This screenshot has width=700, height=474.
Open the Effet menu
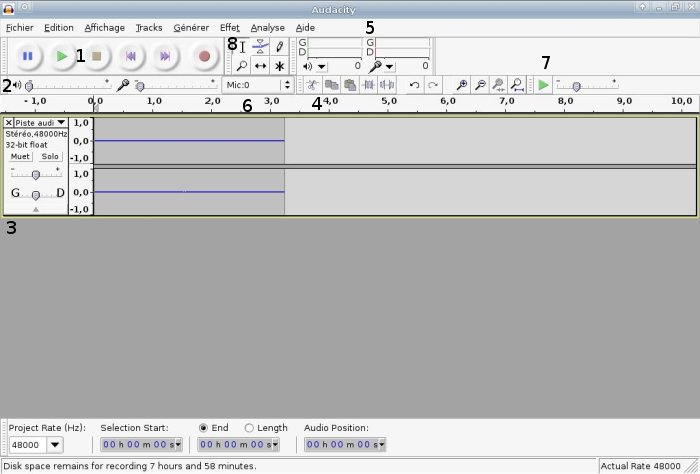point(229,28)
